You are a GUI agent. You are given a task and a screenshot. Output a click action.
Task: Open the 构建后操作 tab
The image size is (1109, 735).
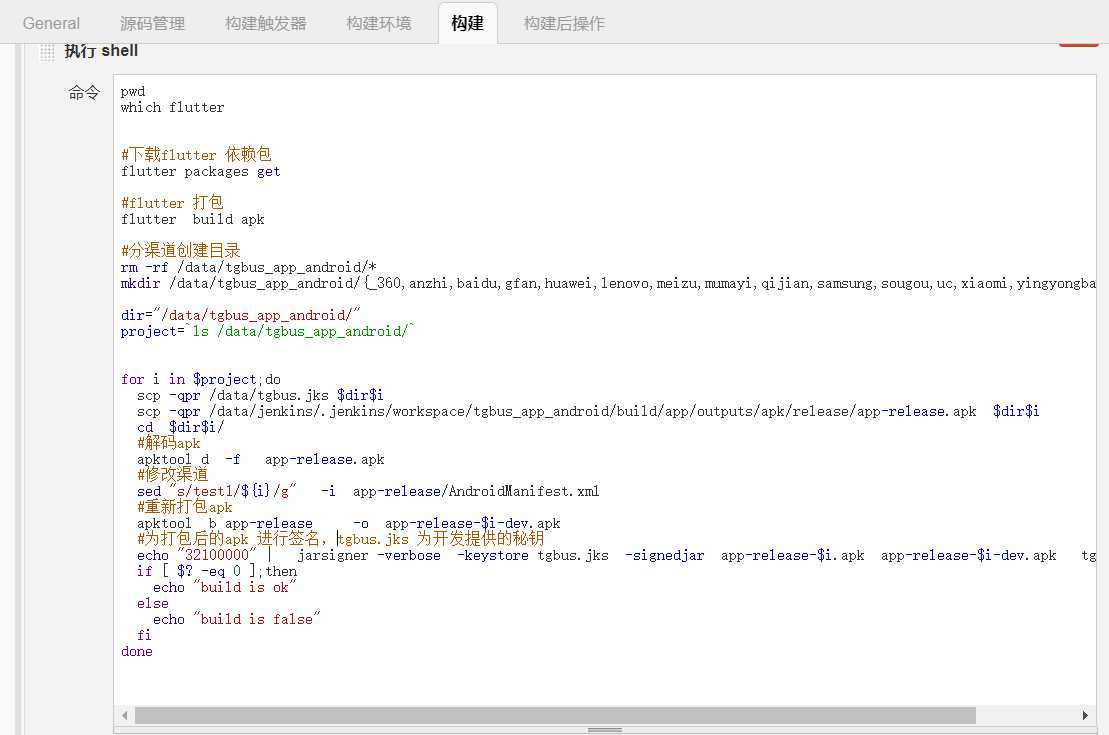tap(564, 23)
